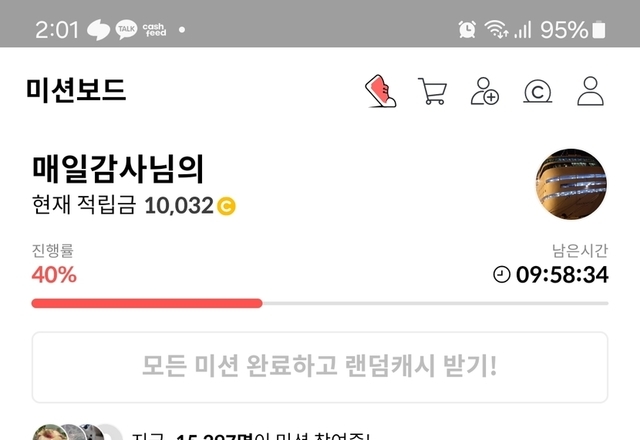Tap the 미션보드 title
640x440 pixels.
click(76, 90)
